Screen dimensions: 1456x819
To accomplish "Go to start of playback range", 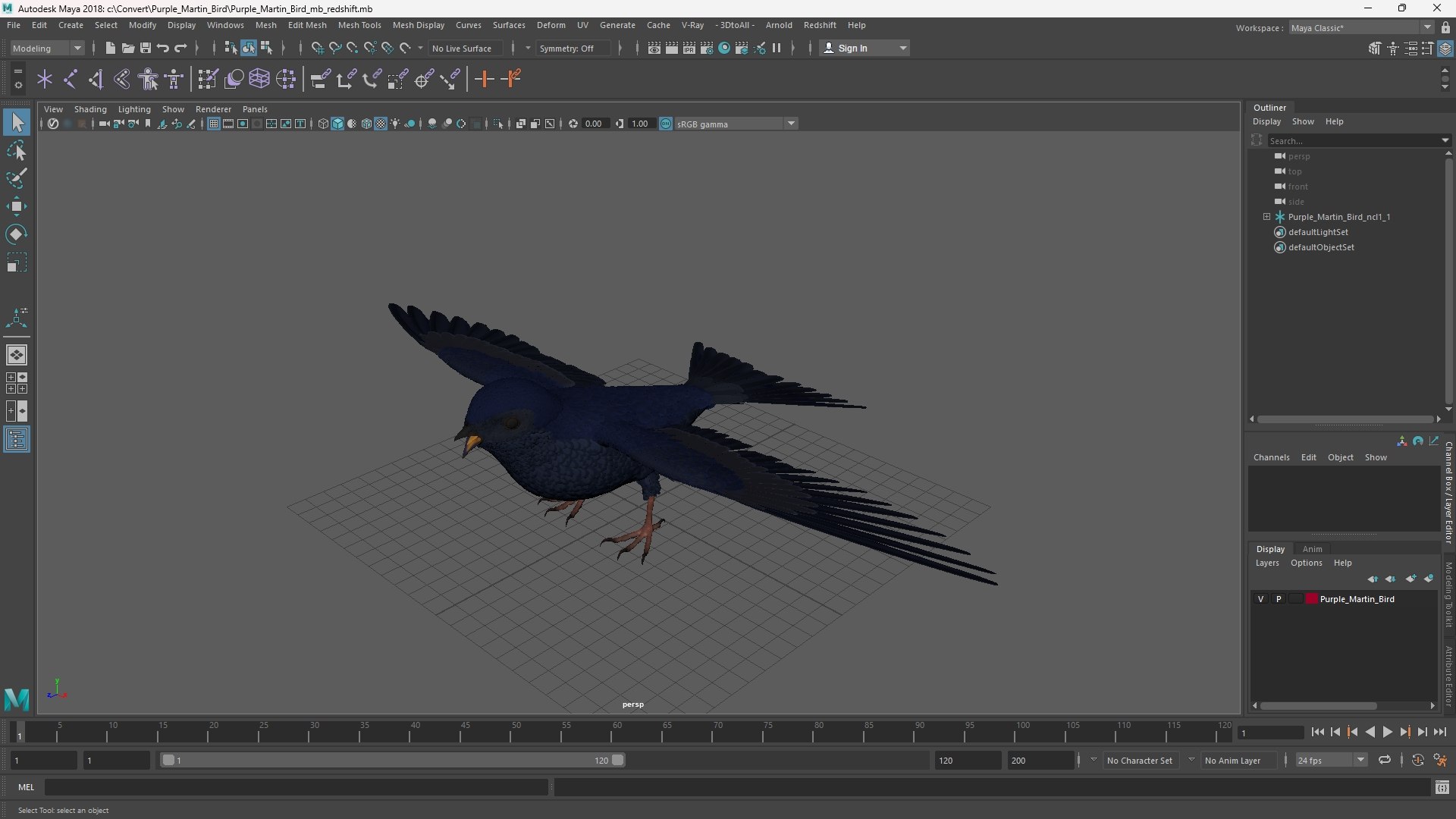I will tap(1317, 732).
